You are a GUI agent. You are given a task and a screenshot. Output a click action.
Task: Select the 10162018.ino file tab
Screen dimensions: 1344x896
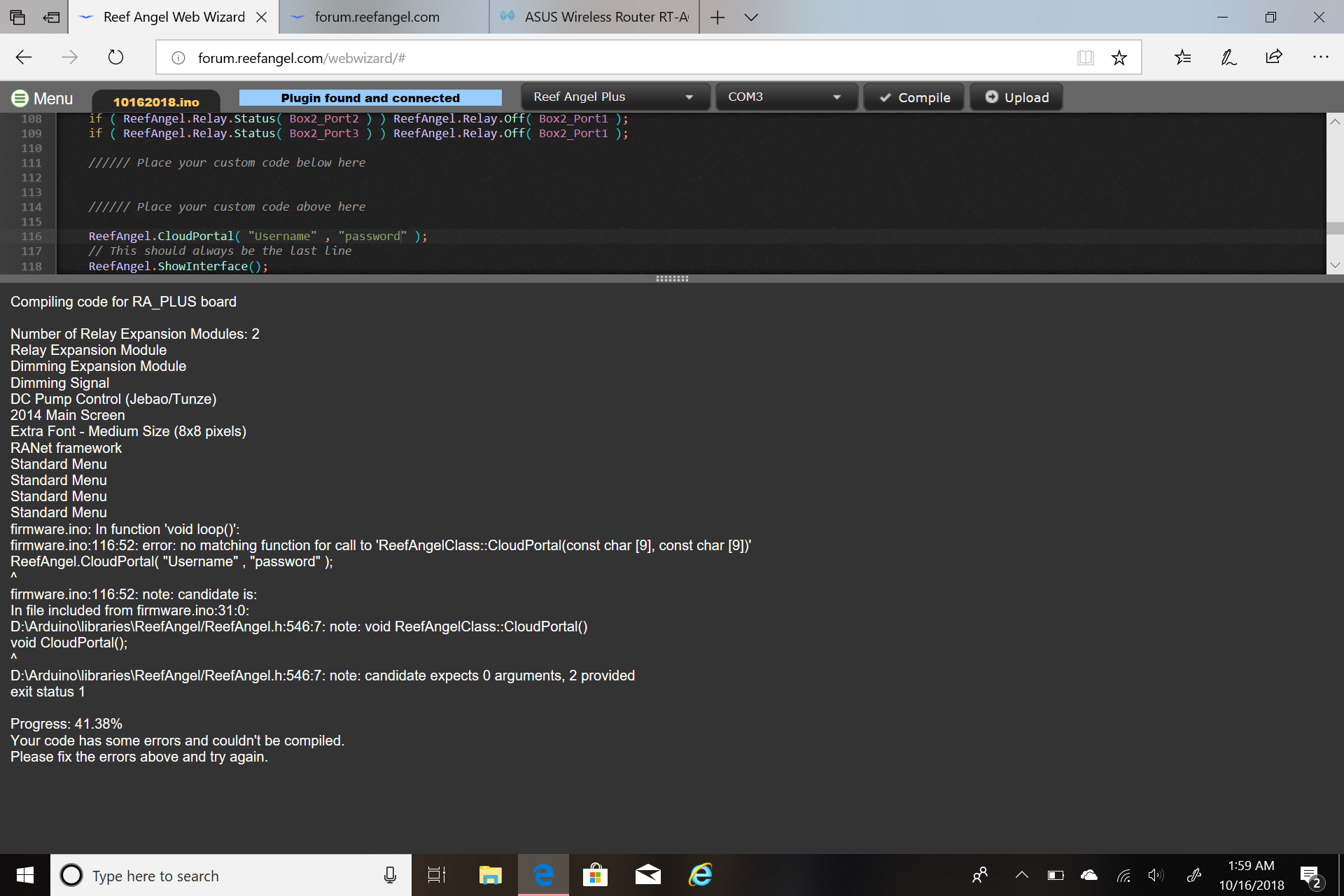tap(156, 101)
